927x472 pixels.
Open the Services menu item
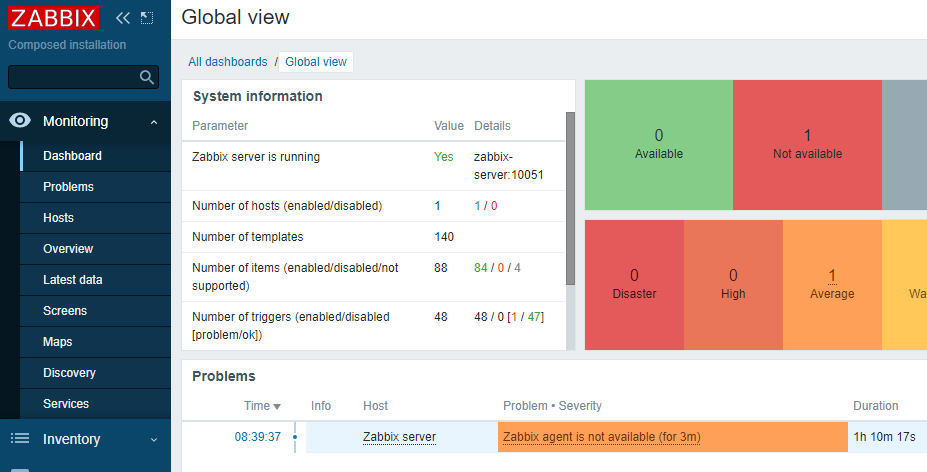tap(95, 404)
